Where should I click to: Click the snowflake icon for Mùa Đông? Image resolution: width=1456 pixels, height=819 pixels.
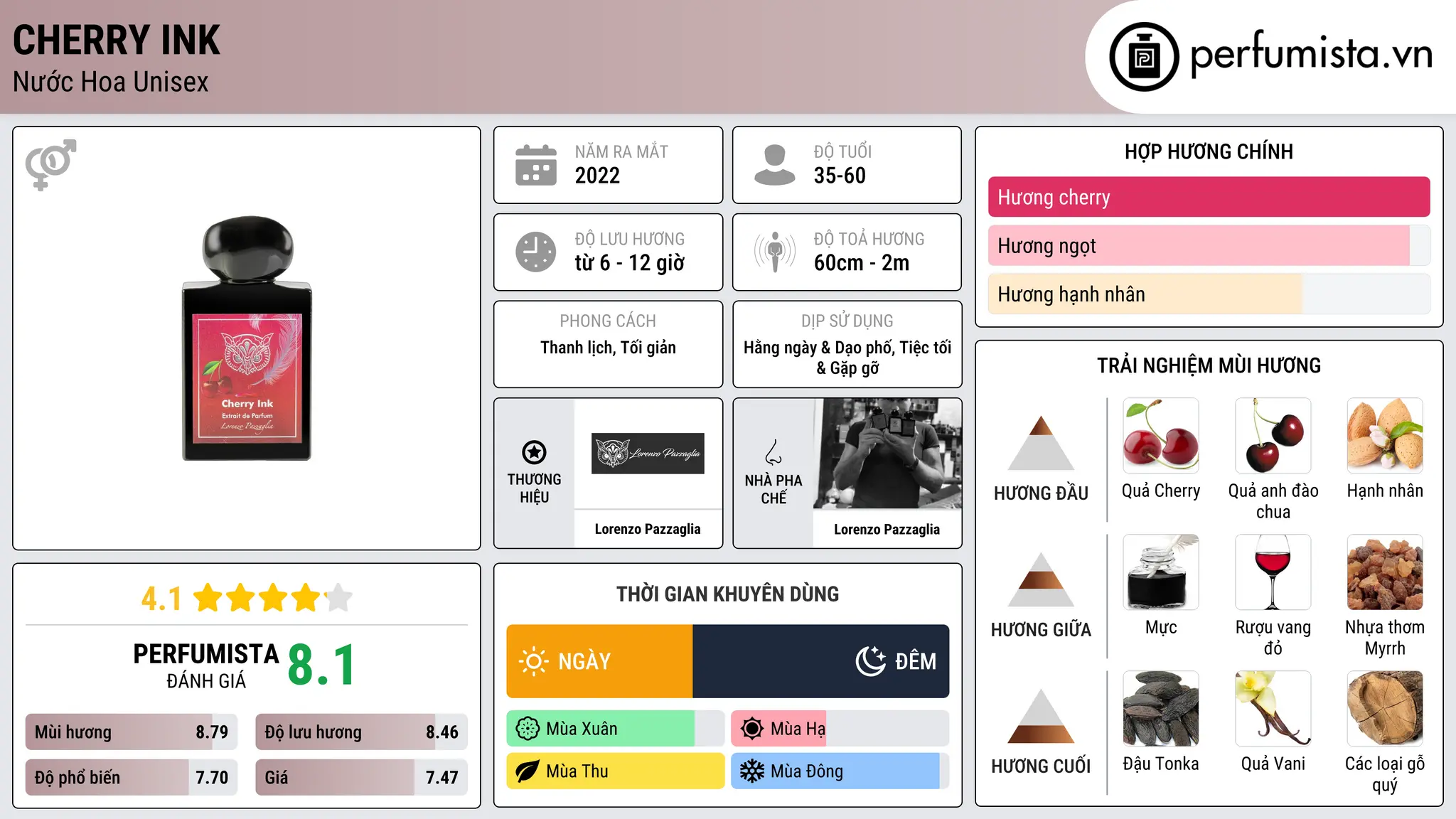(752, 771)
